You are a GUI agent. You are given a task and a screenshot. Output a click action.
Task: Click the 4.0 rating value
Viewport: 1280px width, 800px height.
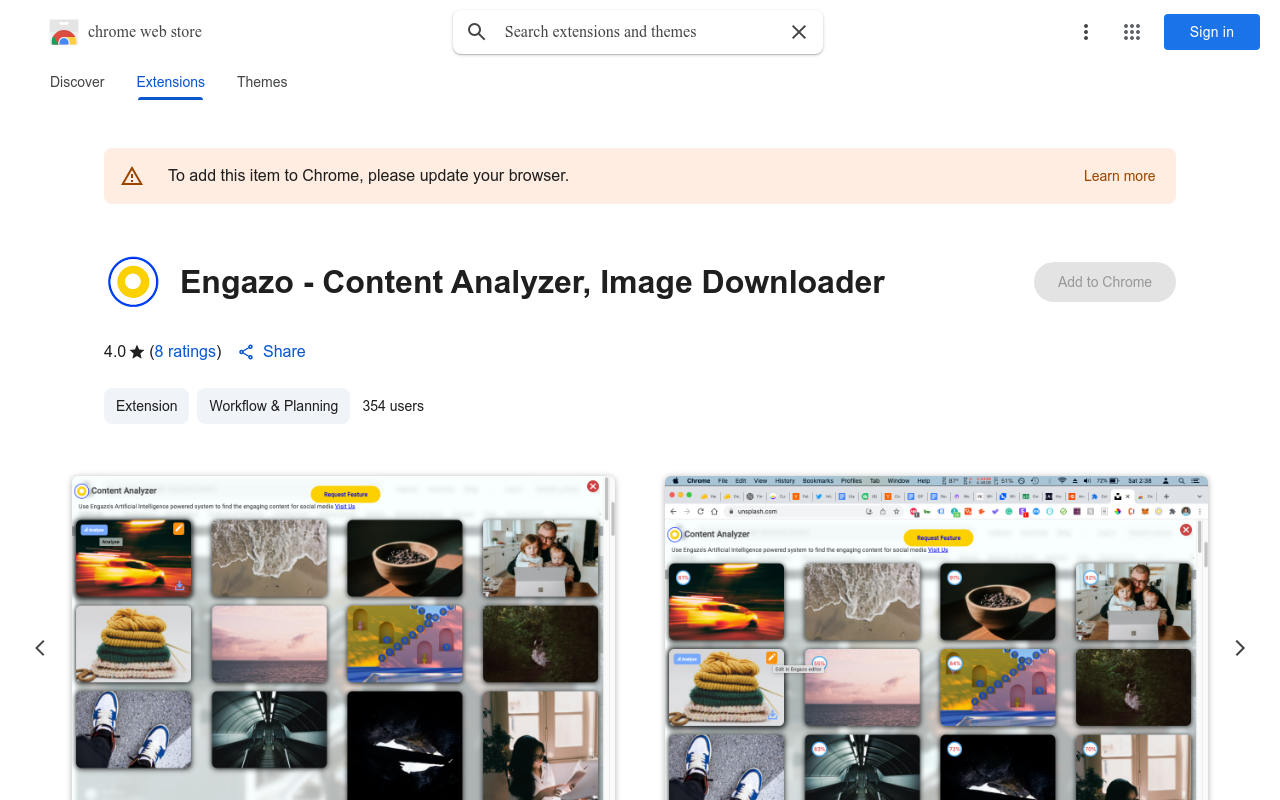[x=115, y=352]
